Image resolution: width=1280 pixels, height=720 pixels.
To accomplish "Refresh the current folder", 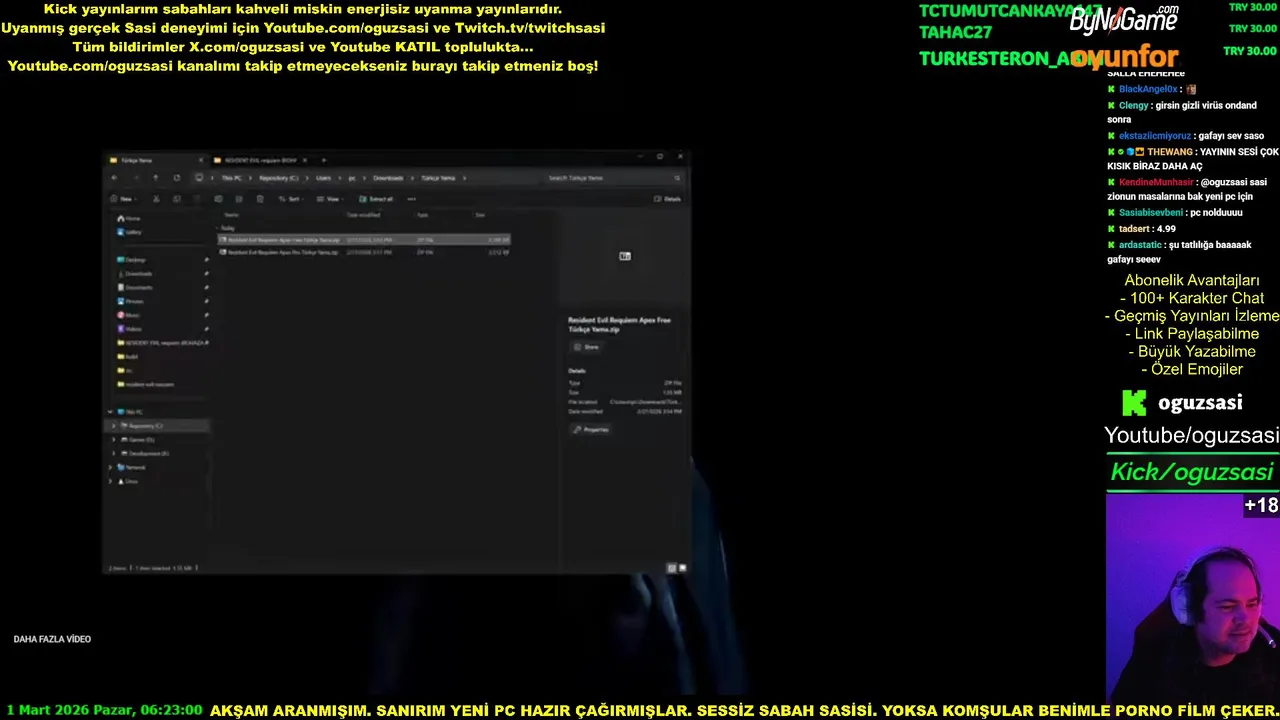I will tap(177, 178).
